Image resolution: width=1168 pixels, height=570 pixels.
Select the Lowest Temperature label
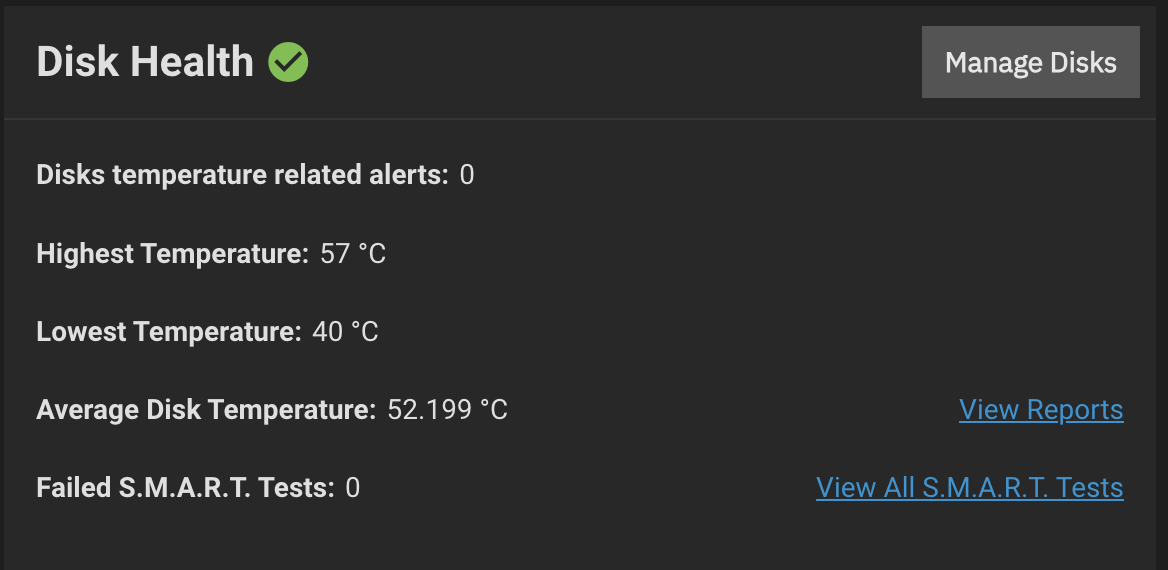tap(169, 332)
